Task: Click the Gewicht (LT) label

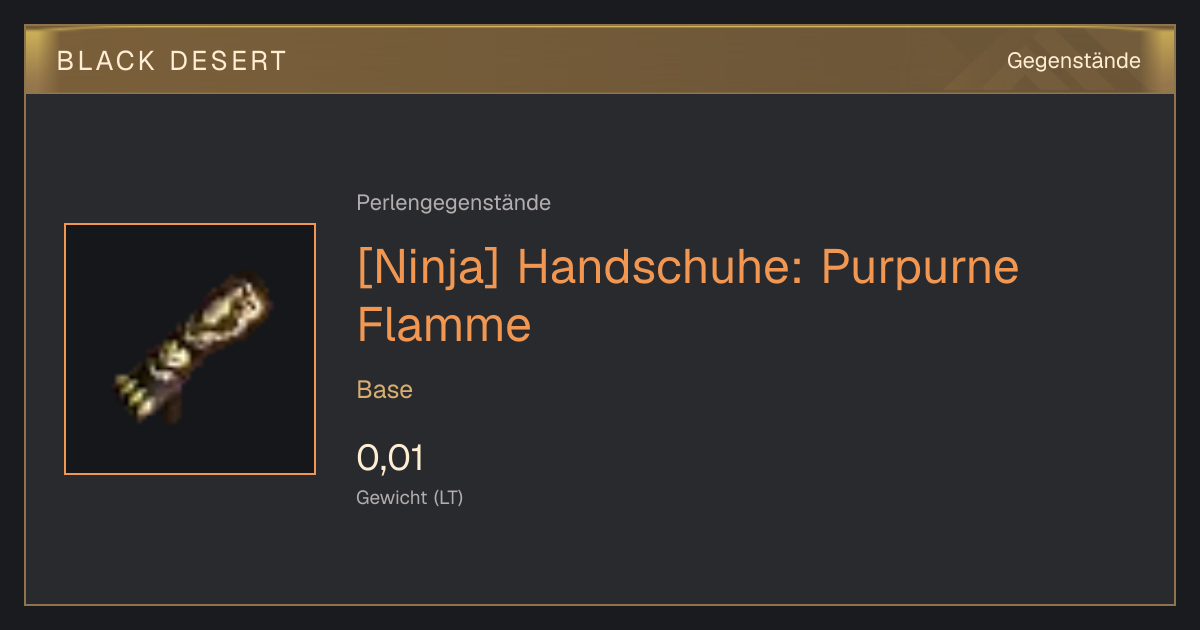Action: click(x=410, y=497)
